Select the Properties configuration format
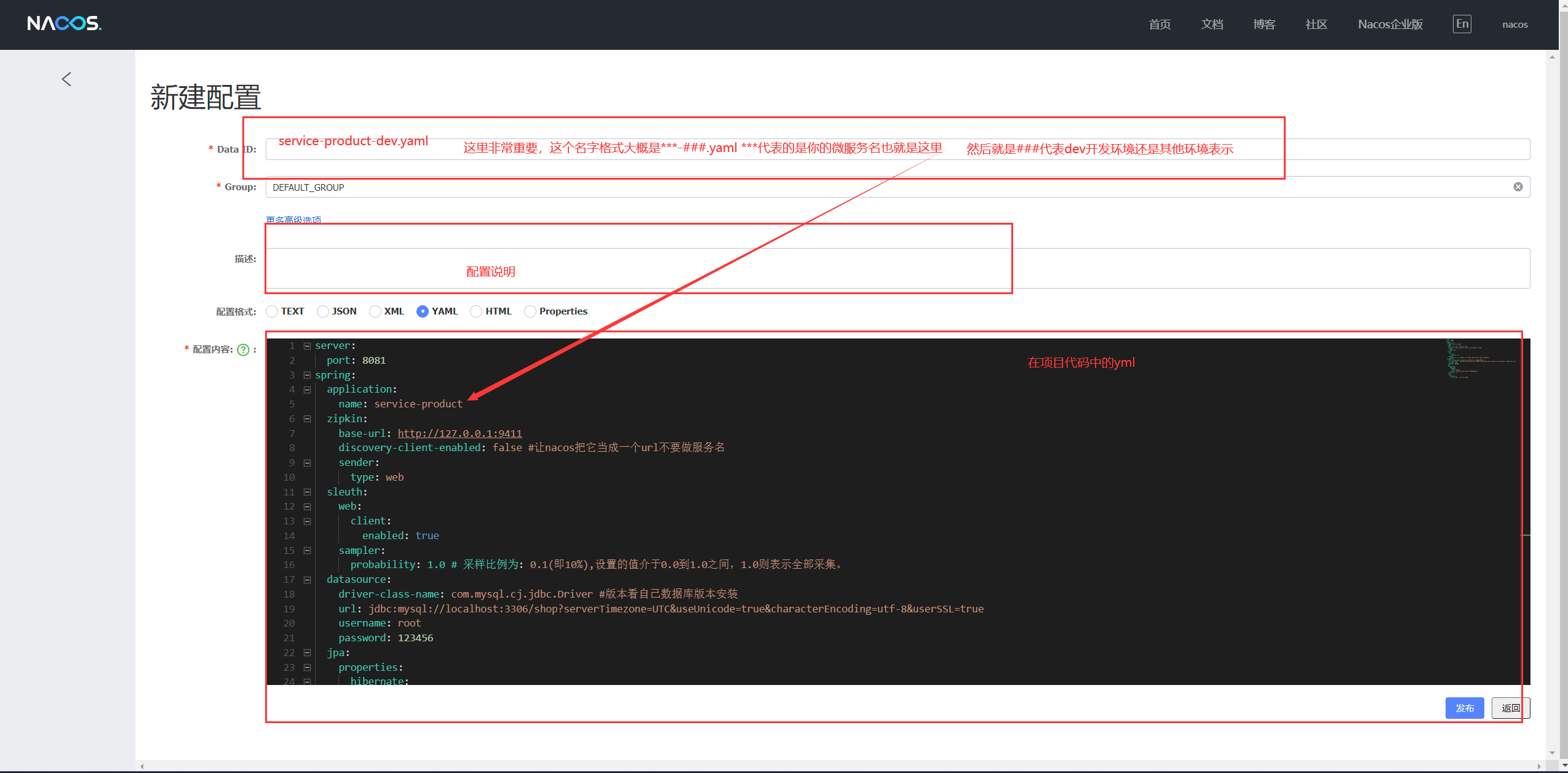The image size is (1568, 773). point(530,311)
